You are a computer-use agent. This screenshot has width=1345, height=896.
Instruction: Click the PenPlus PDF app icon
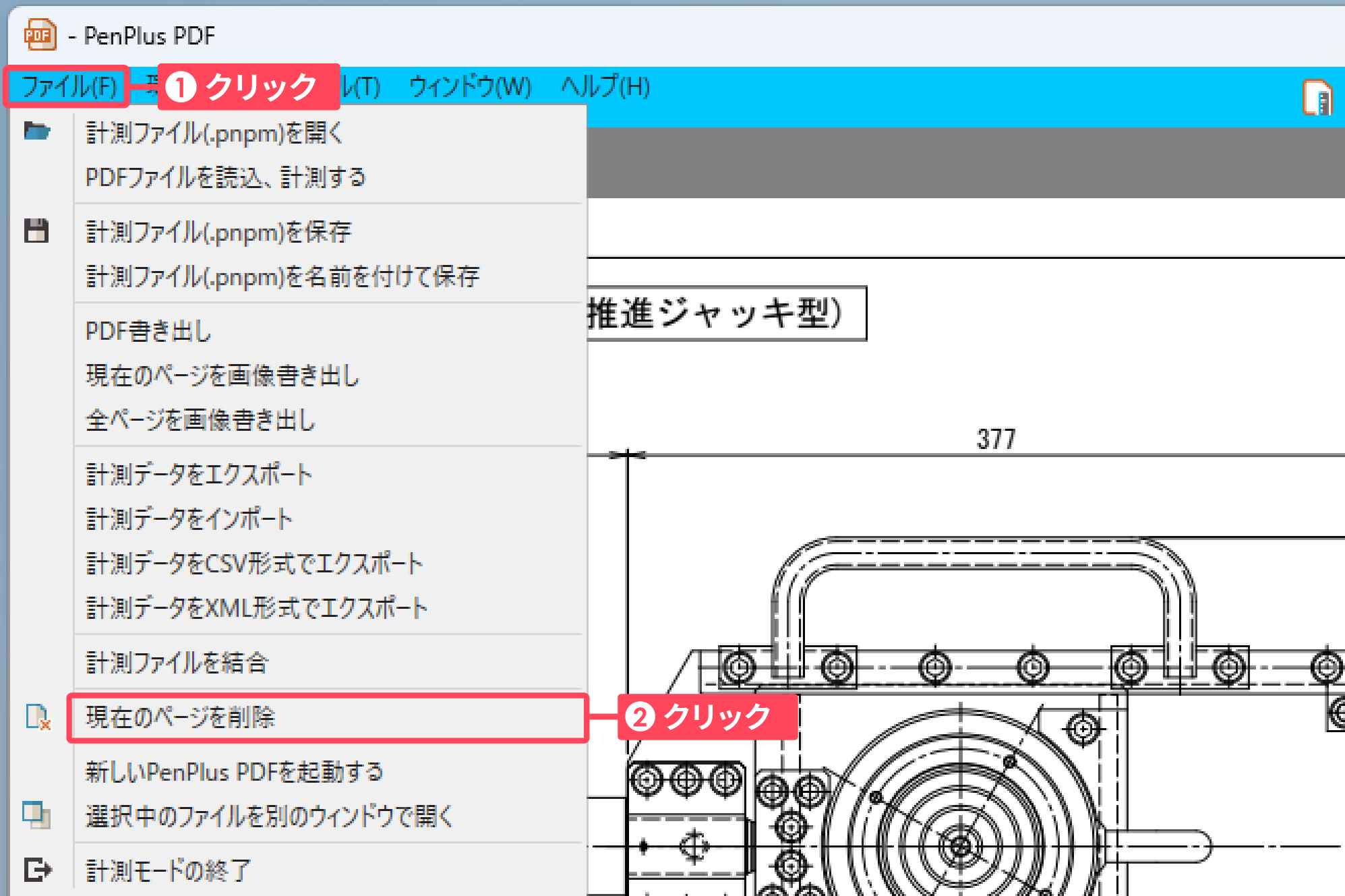40,35
